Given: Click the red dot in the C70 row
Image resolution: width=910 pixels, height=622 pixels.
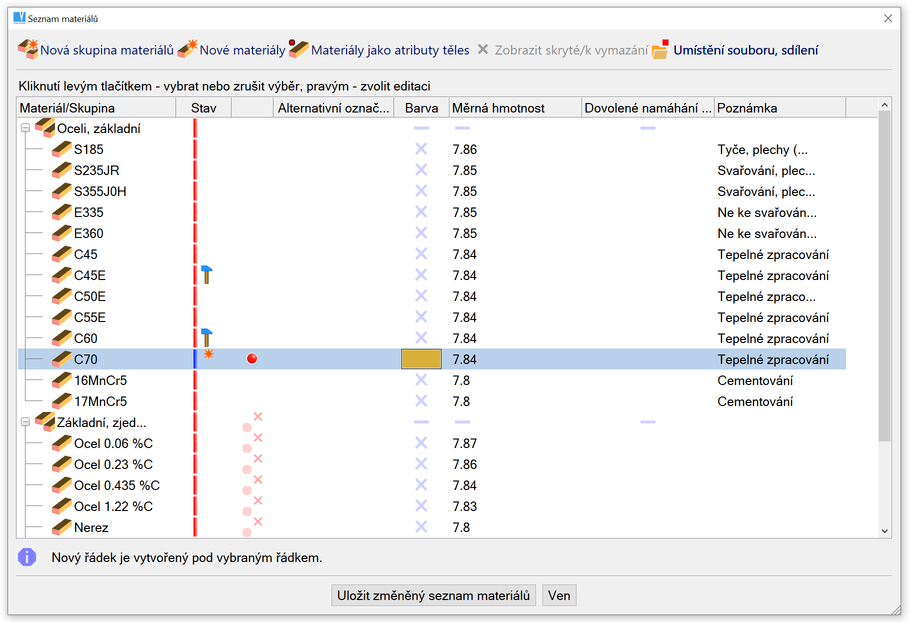Looking at the screenshot, I should point(252,359).
